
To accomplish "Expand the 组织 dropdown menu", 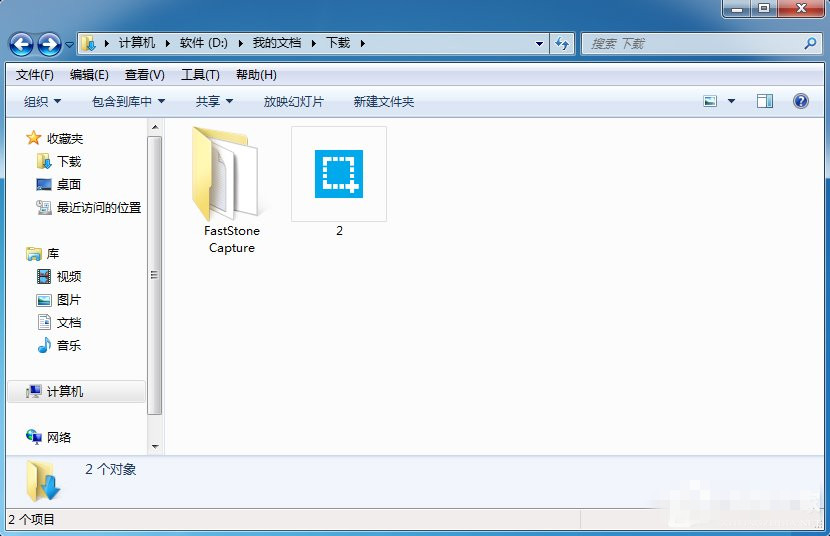I will [42, 101].
